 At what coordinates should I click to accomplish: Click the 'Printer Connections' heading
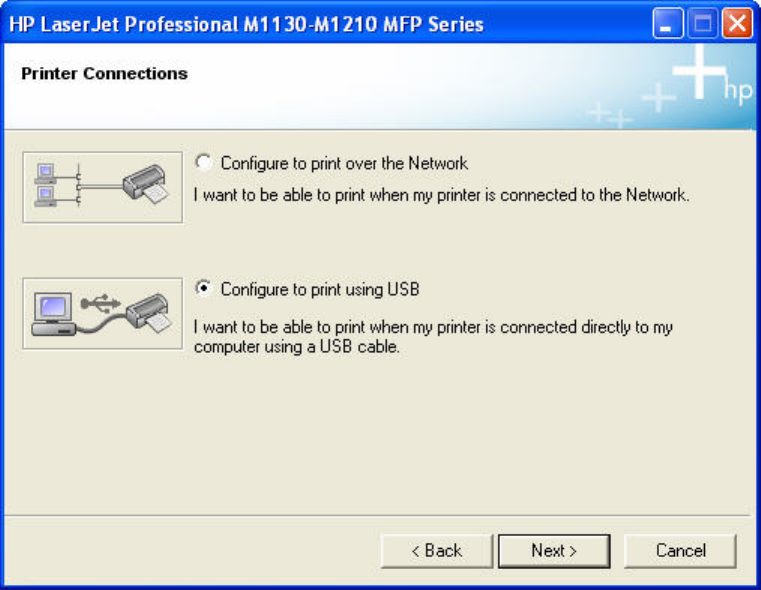(104, 74)
